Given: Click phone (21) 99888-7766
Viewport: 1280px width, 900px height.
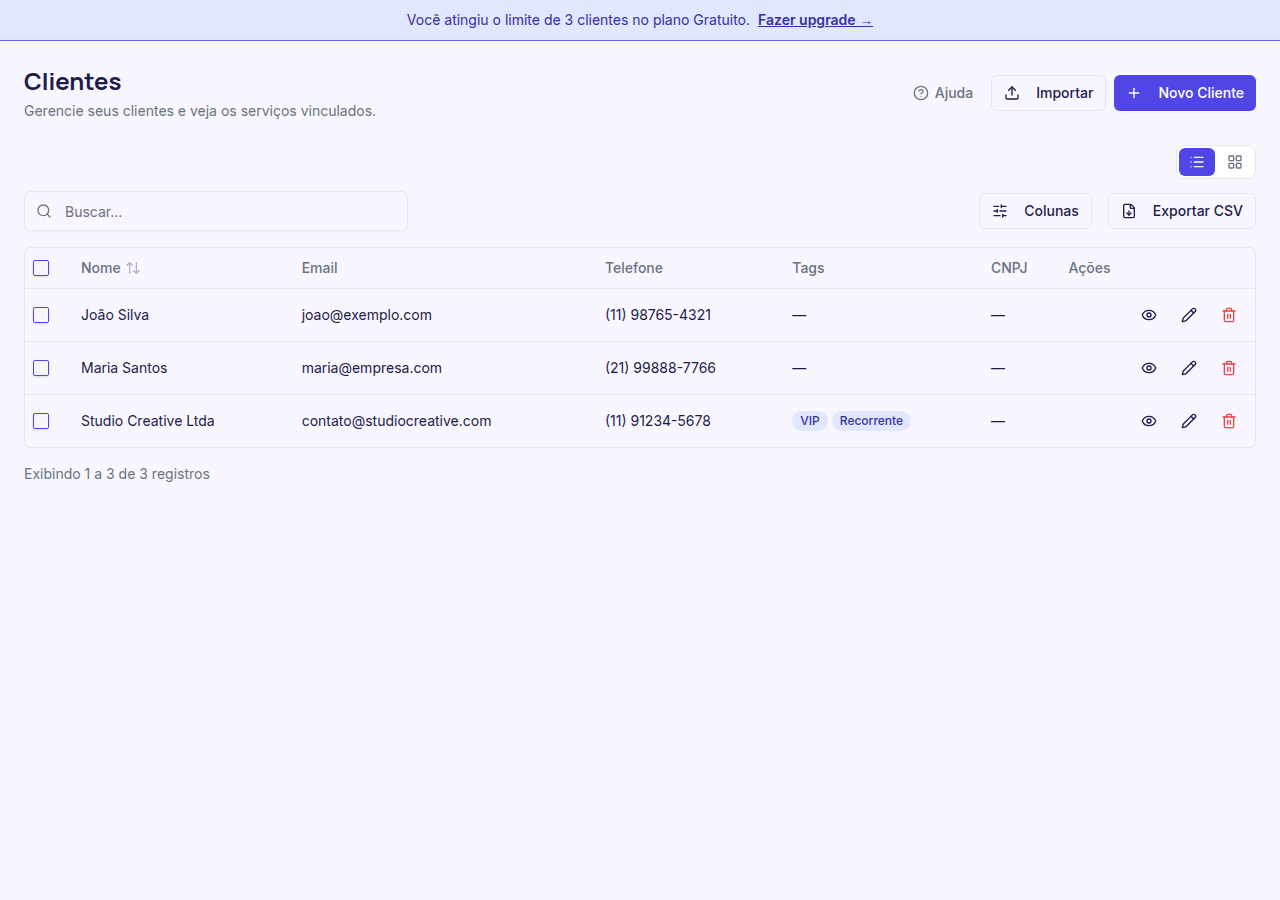Looking at the screenshot, I should (660, 368).
